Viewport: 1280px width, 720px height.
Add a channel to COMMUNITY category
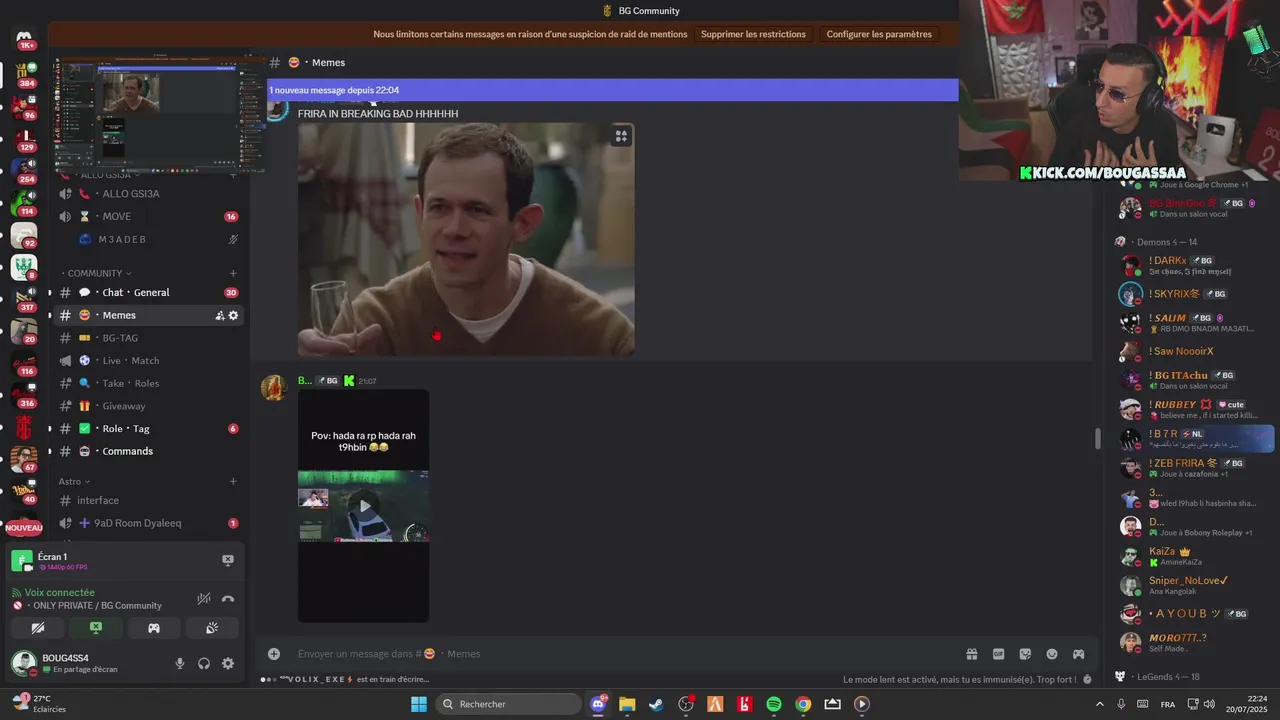233,273
